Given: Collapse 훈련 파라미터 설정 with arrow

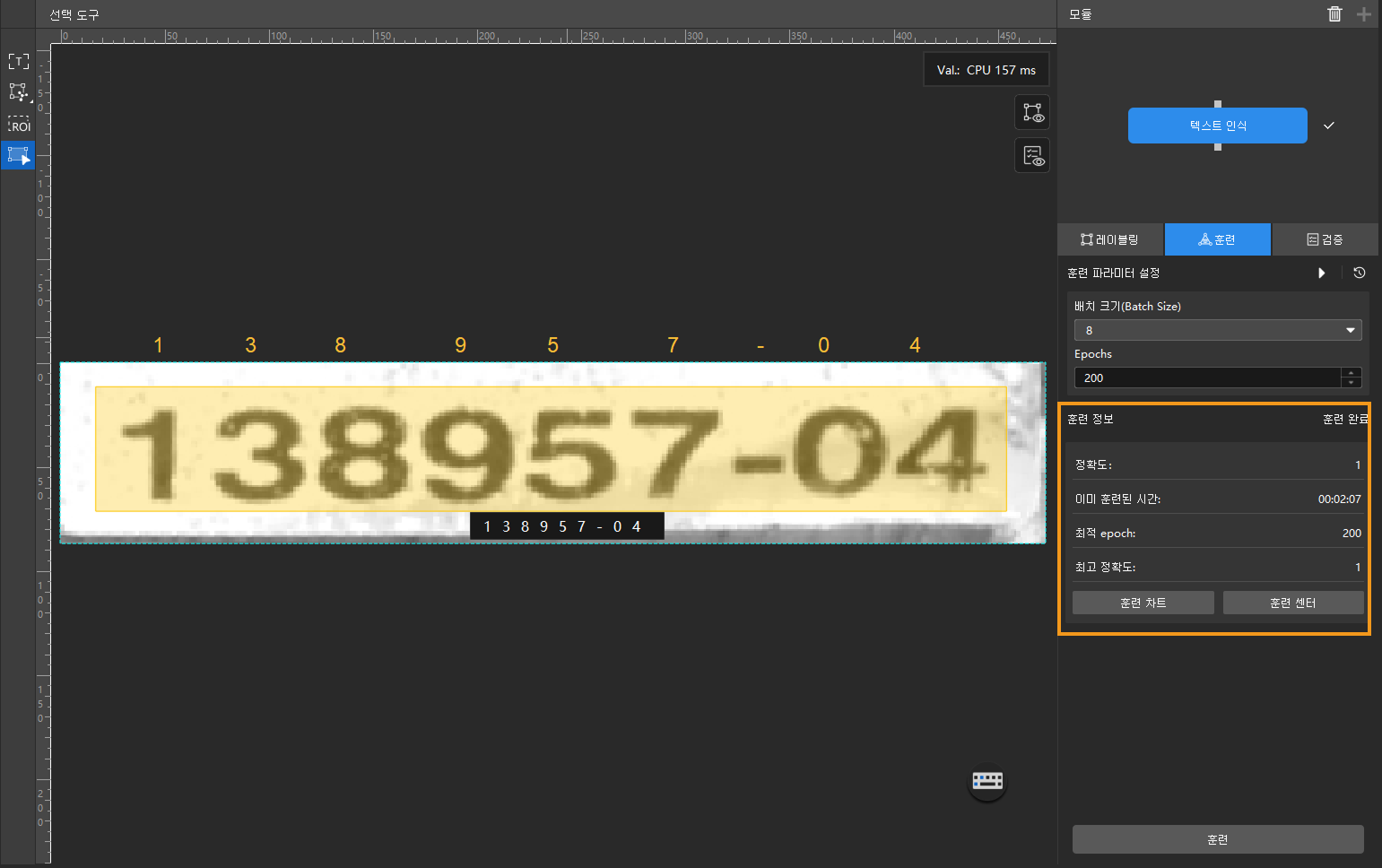Looking at the screenshot, I should click(x=1321, y=273).
